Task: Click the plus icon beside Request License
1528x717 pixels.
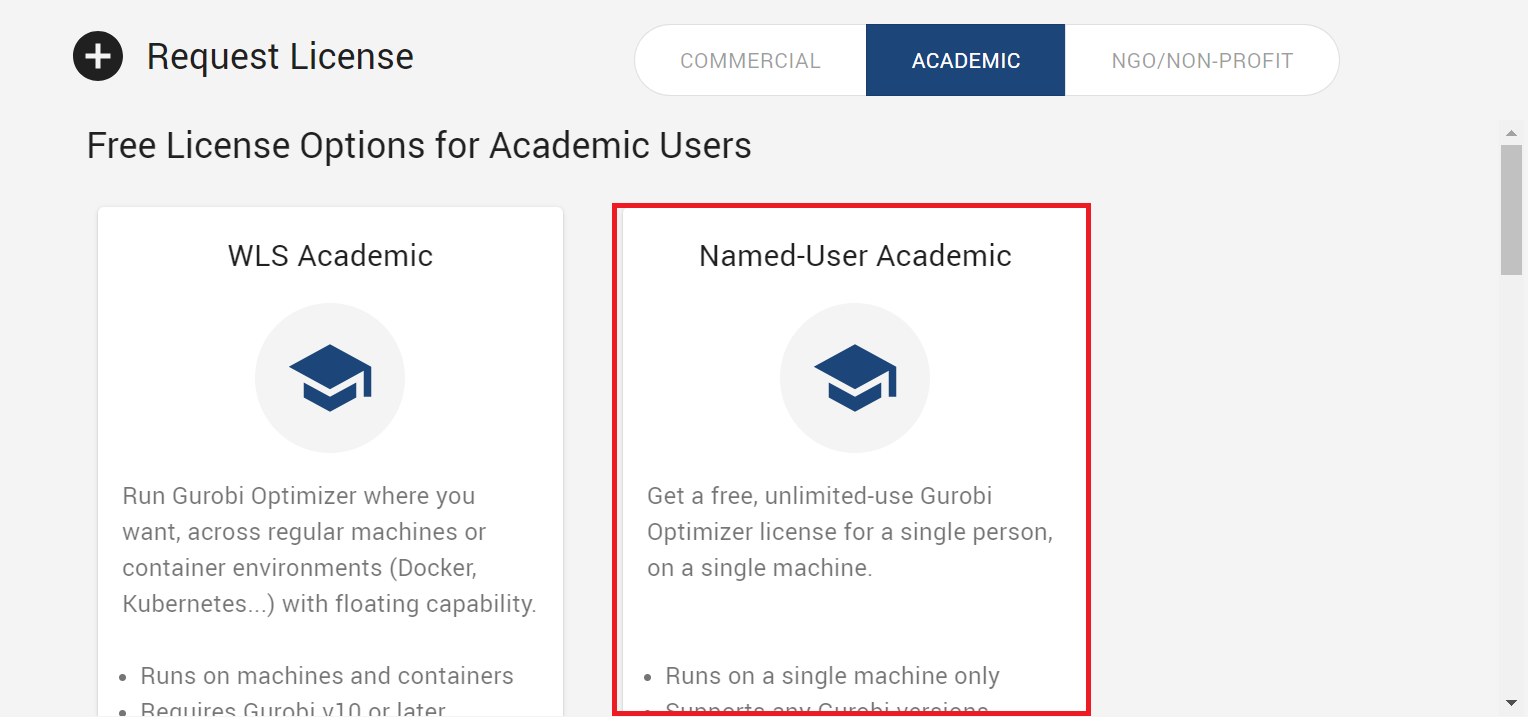Action: (98, 56)
